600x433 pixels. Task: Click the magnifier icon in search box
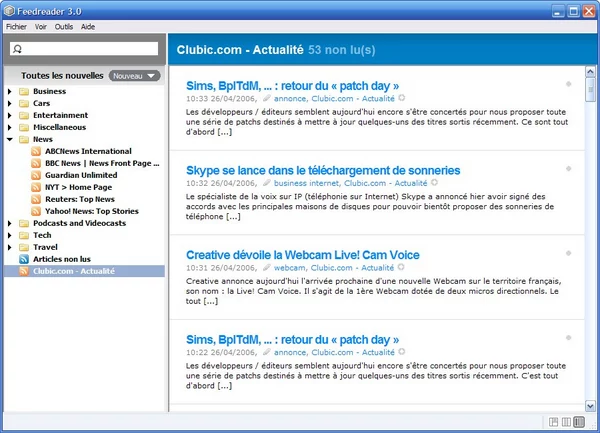coord(17,49)
